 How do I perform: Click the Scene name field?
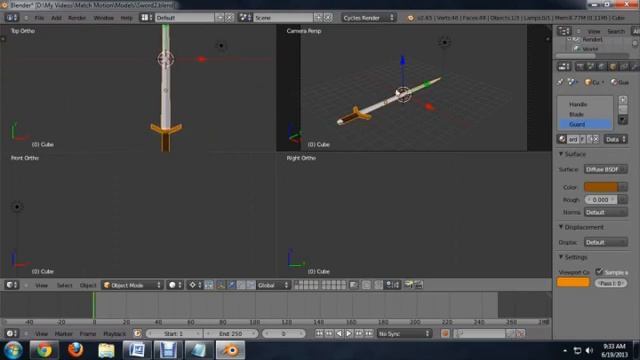pyautogui.click(x=283, y=18)
